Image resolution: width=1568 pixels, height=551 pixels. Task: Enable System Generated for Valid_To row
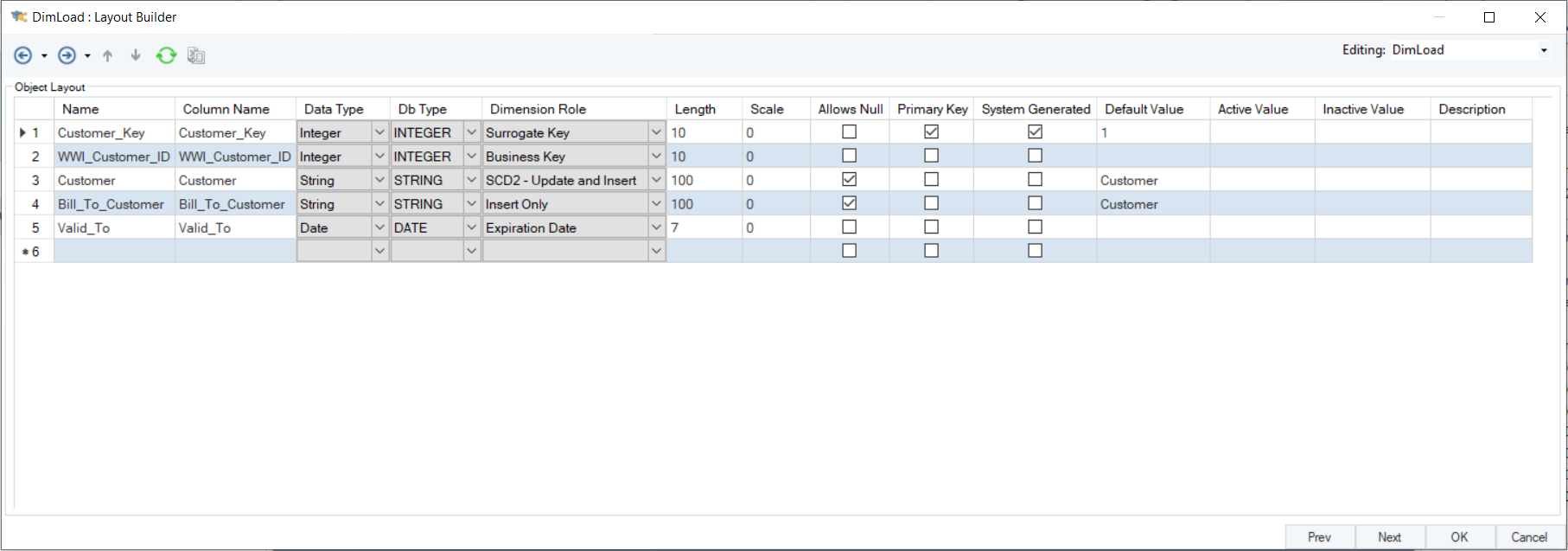pos(1035,227)
